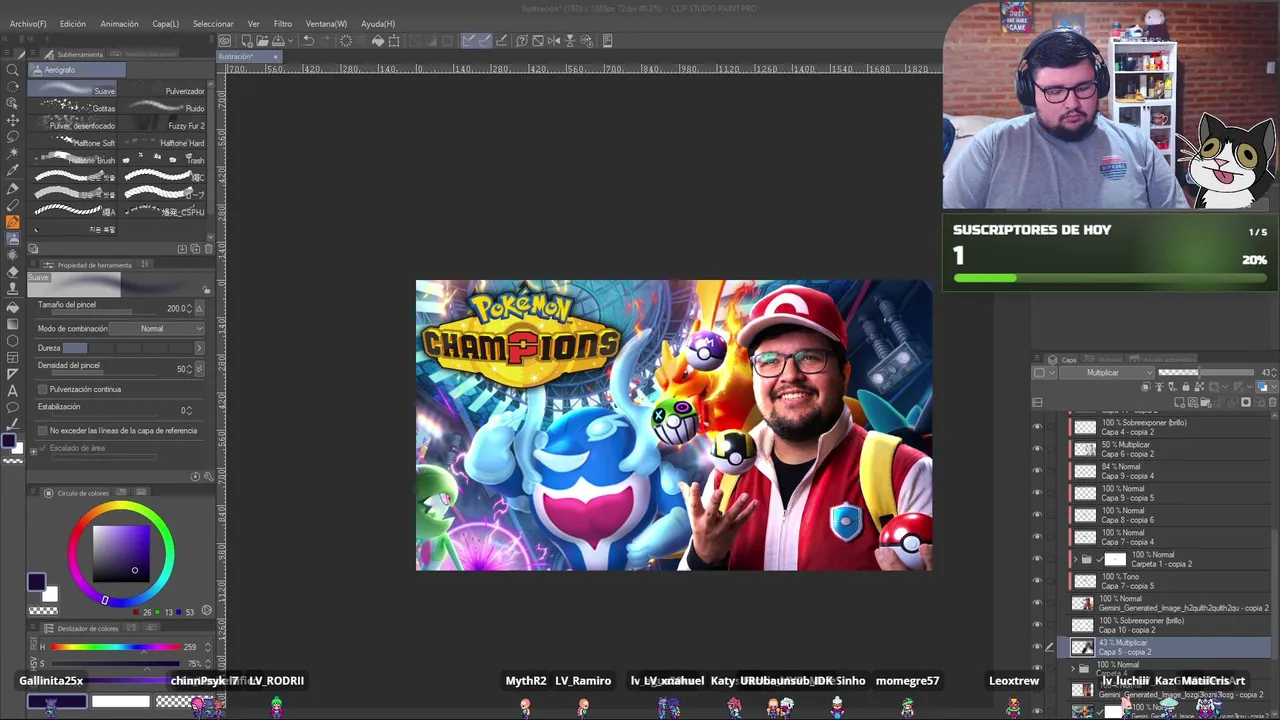The width and height of the screenshot is (1280, 720).
Task: Hide layer Capa 9 - copia 4
Action: pos(1037,471)
